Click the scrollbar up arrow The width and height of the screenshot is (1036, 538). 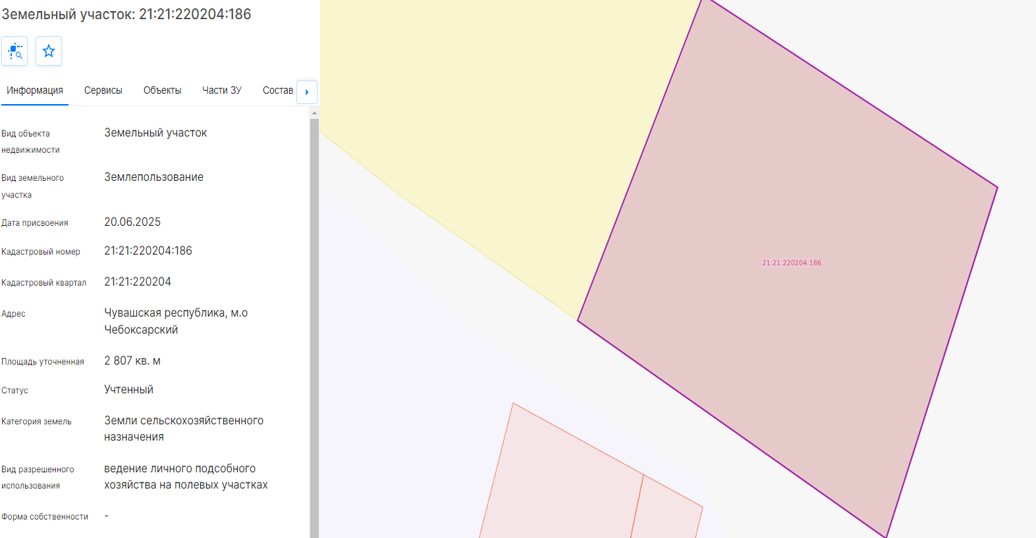314,113
